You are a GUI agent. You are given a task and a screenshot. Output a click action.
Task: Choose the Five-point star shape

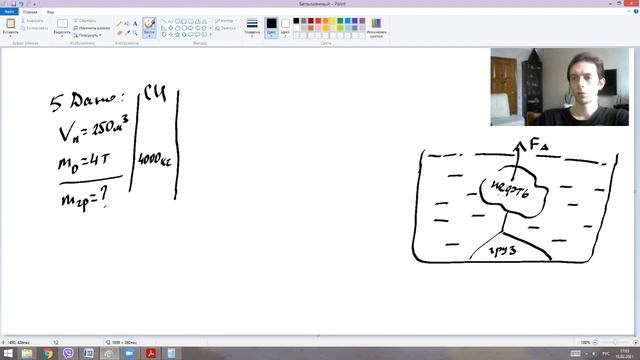coord(178,35)
